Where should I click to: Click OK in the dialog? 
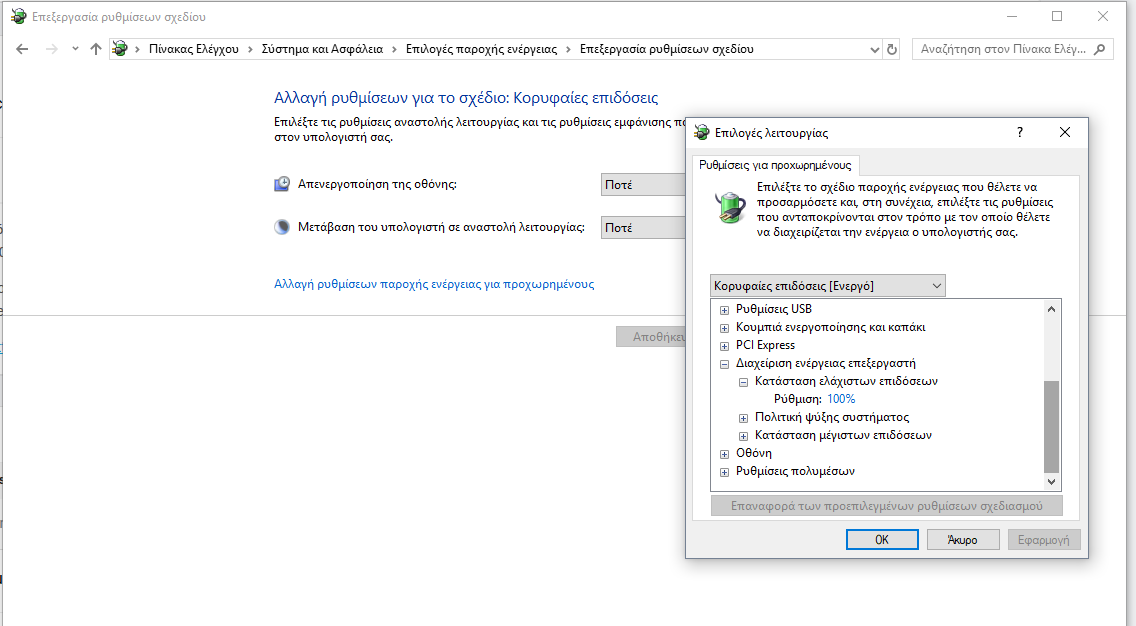point(882,540)
